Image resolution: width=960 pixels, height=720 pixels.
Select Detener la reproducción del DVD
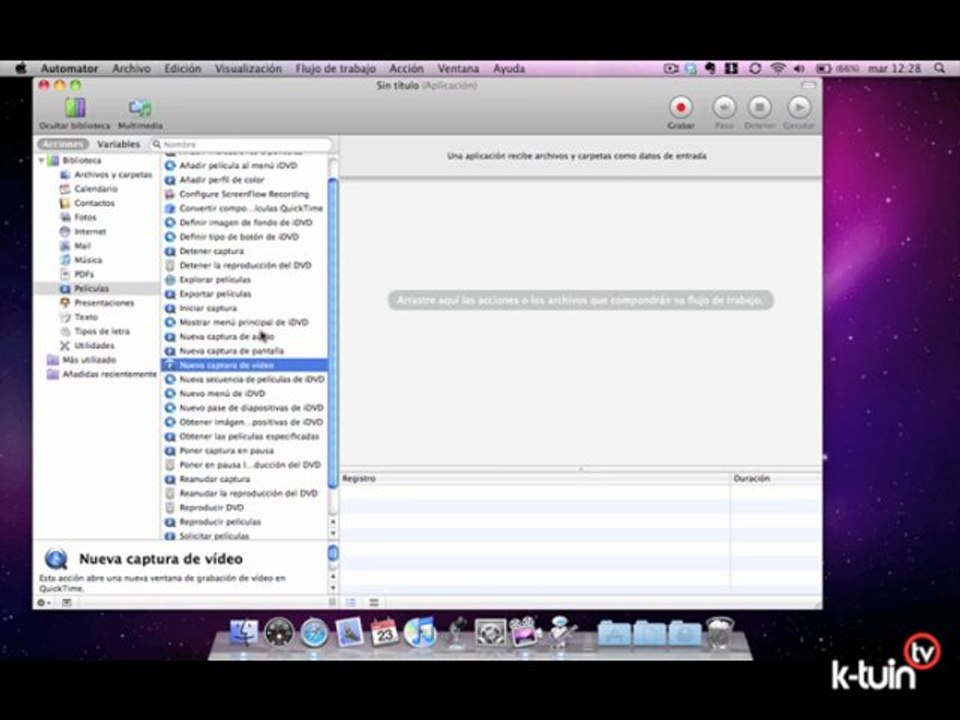click(x=245, y=265)
